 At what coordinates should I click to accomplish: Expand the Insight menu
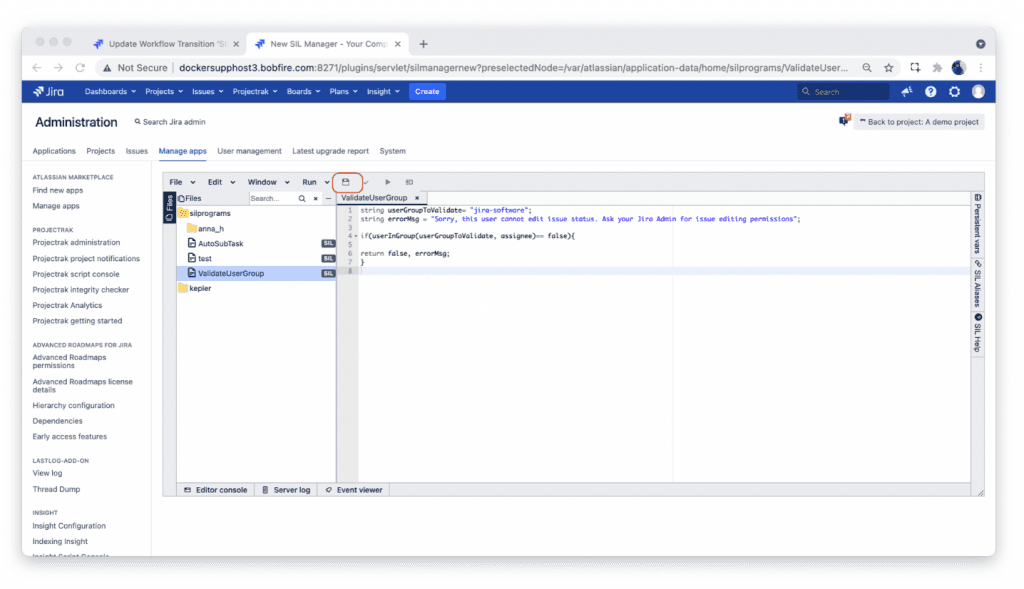383,91
